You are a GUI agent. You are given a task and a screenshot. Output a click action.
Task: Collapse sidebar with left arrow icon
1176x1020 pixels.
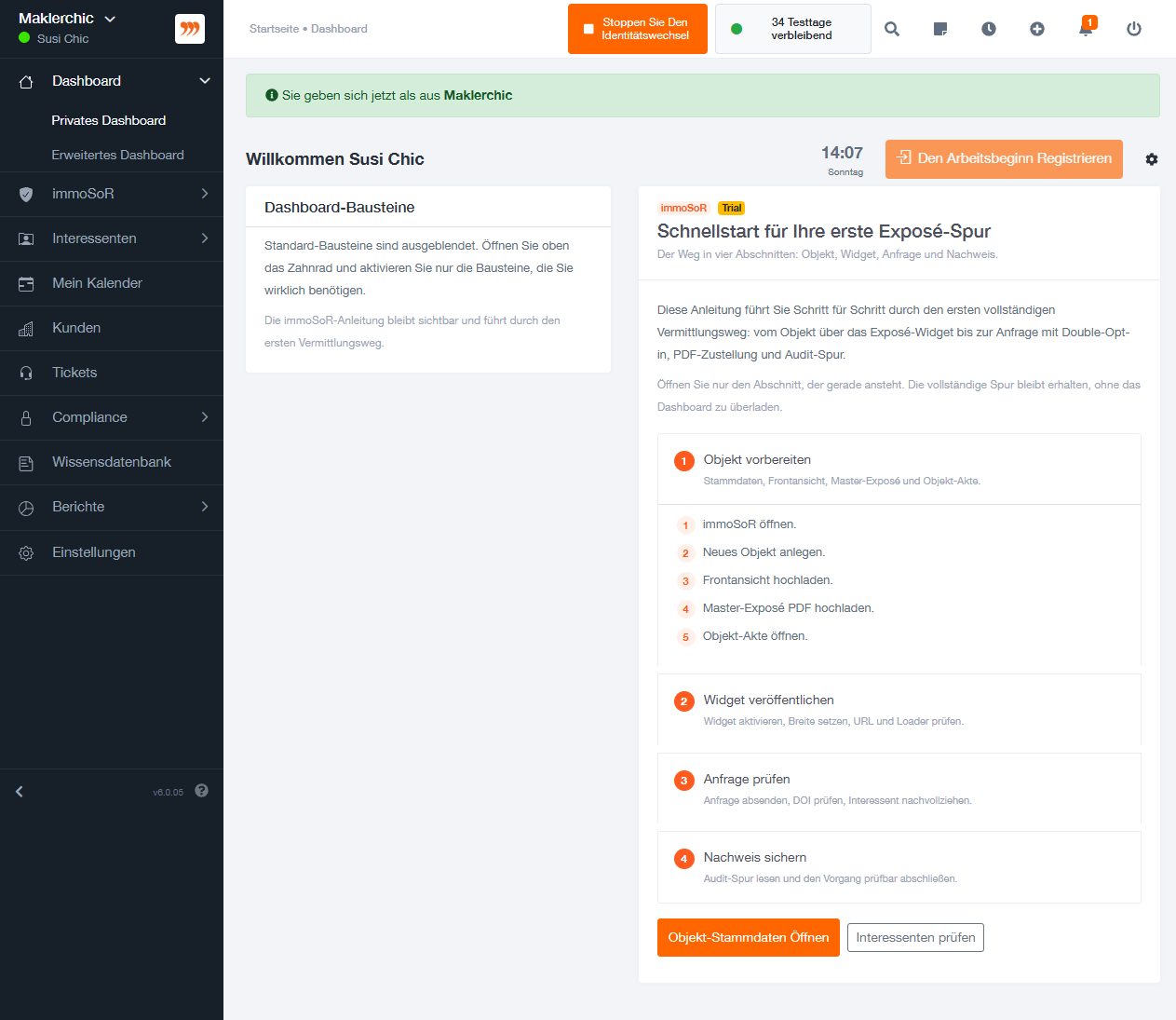pyautogui.click(x=20, y=792)
